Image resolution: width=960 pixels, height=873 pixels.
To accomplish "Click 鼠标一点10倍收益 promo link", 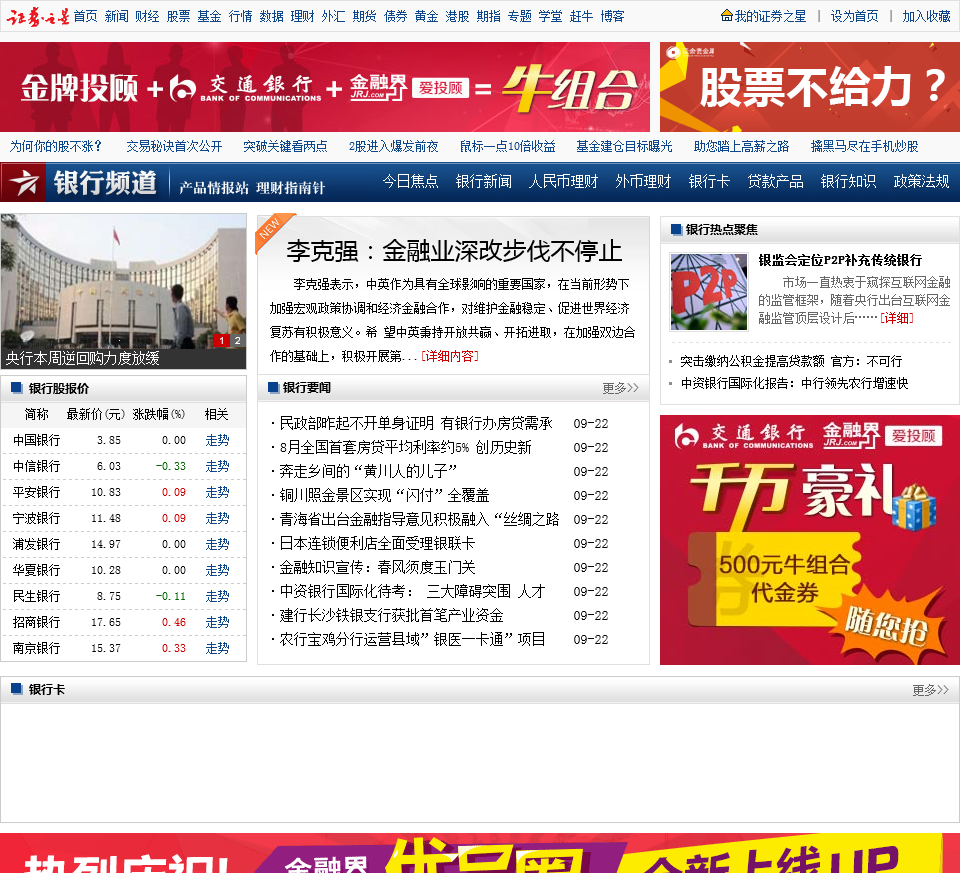I will [x=508, y=146].
